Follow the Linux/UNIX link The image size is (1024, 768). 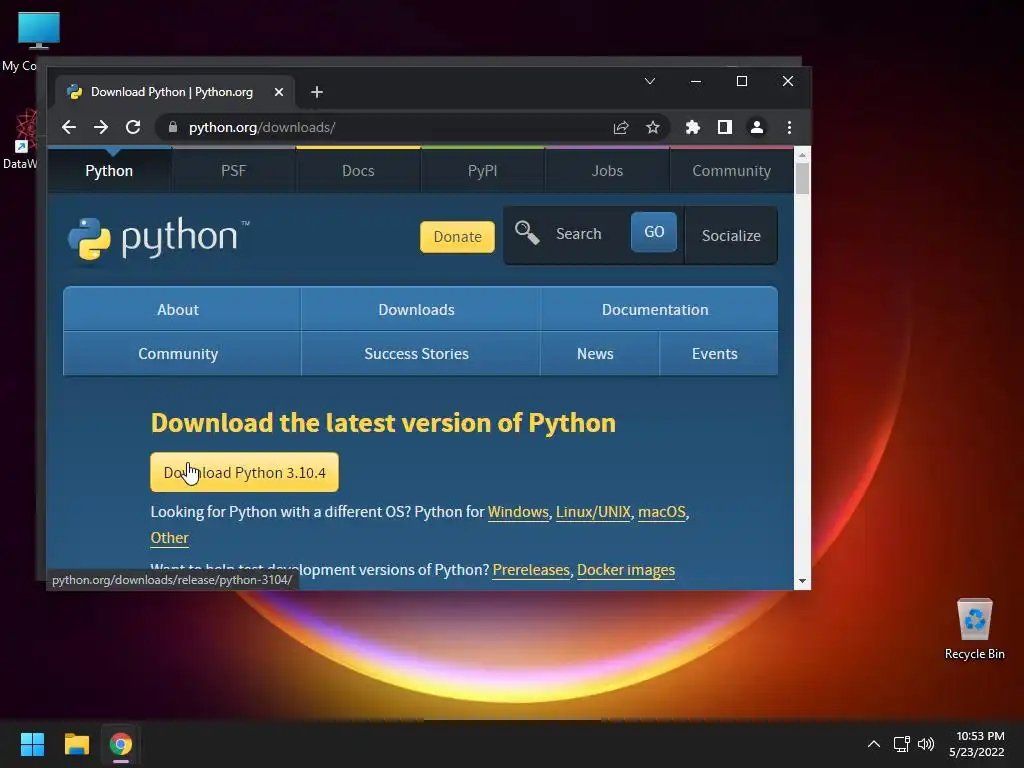click(x=593, y=512)
